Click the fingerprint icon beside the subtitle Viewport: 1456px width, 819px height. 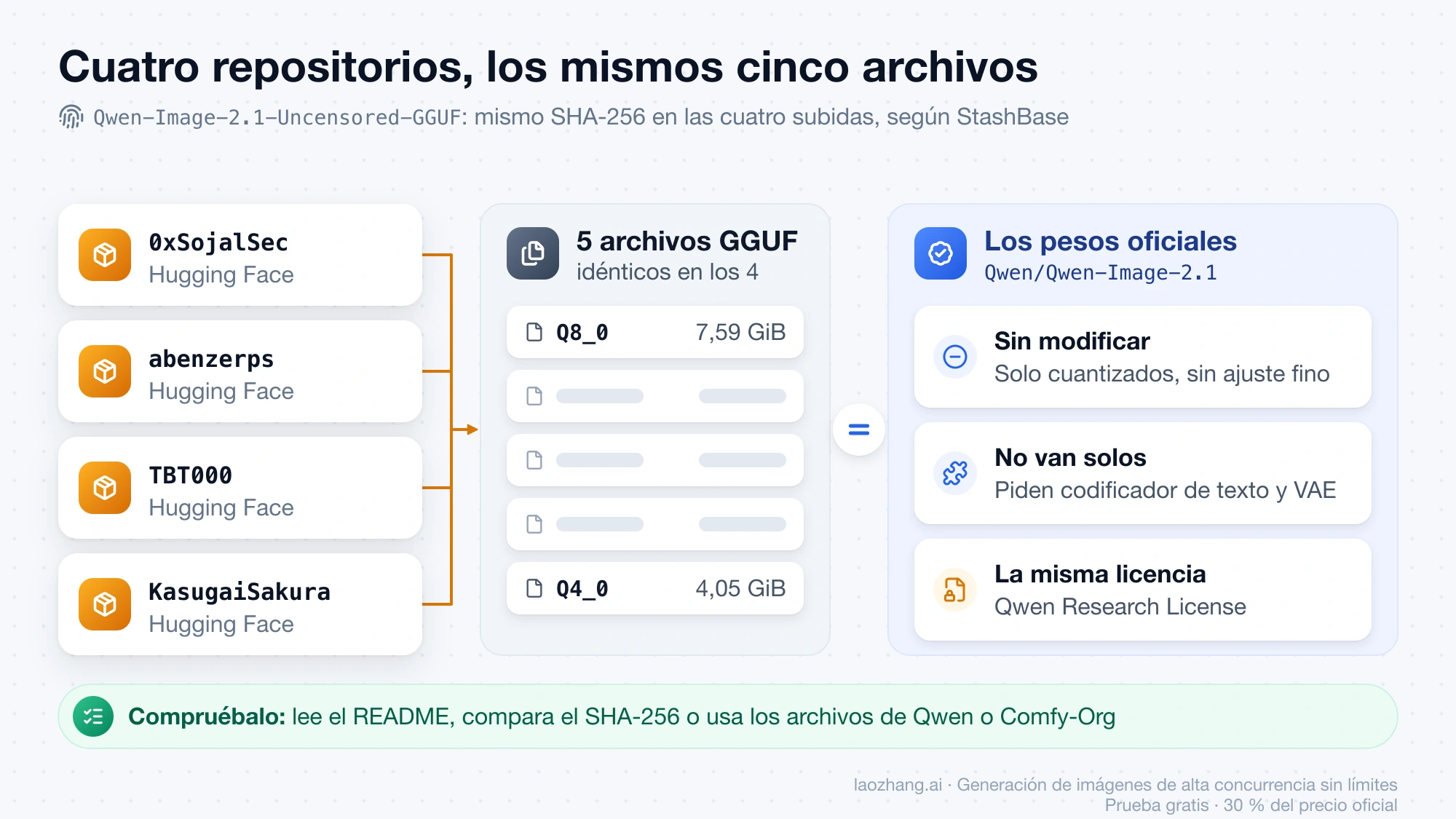pos(71,117)
